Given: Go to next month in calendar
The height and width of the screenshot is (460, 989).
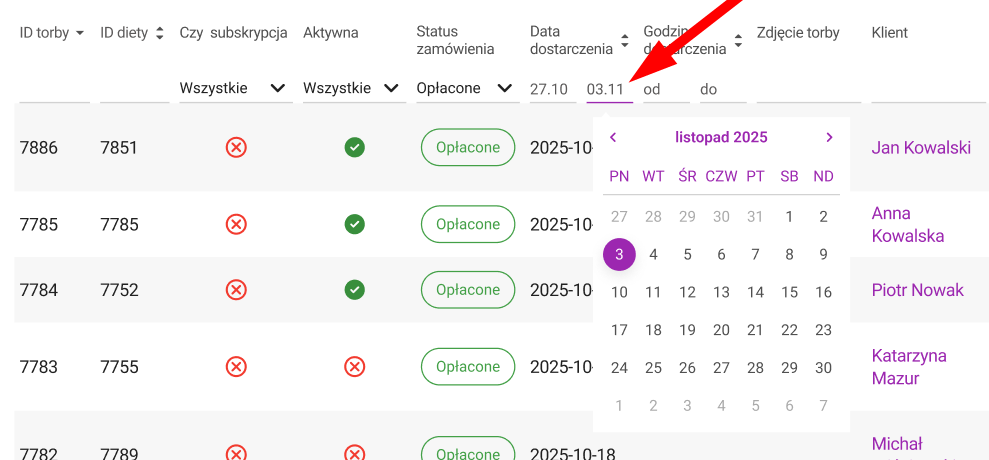Looking at the screenshot, I should click(x=829, y=138).
